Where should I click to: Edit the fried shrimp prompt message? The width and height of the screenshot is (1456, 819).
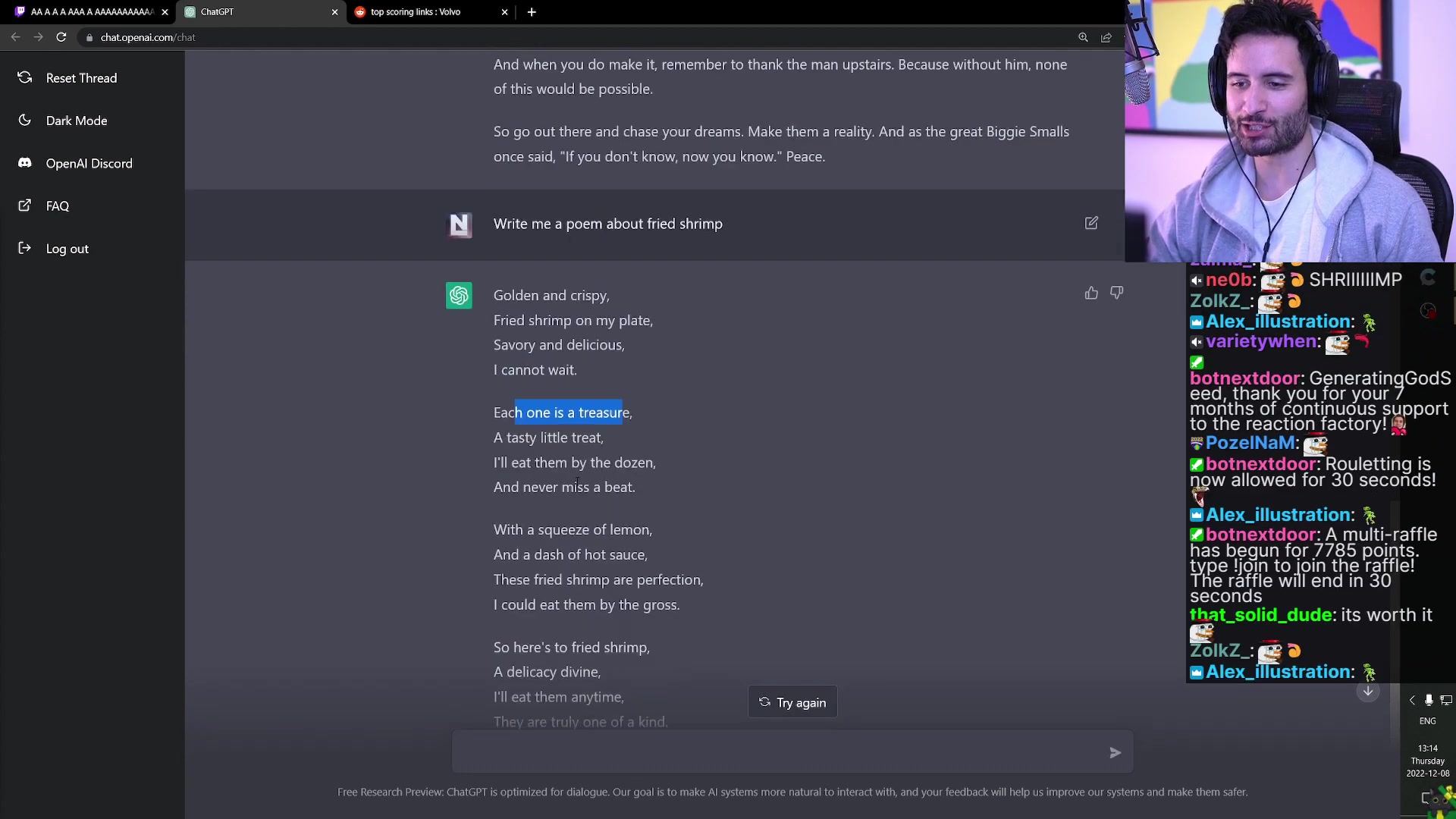click(x=1091, y=223)
